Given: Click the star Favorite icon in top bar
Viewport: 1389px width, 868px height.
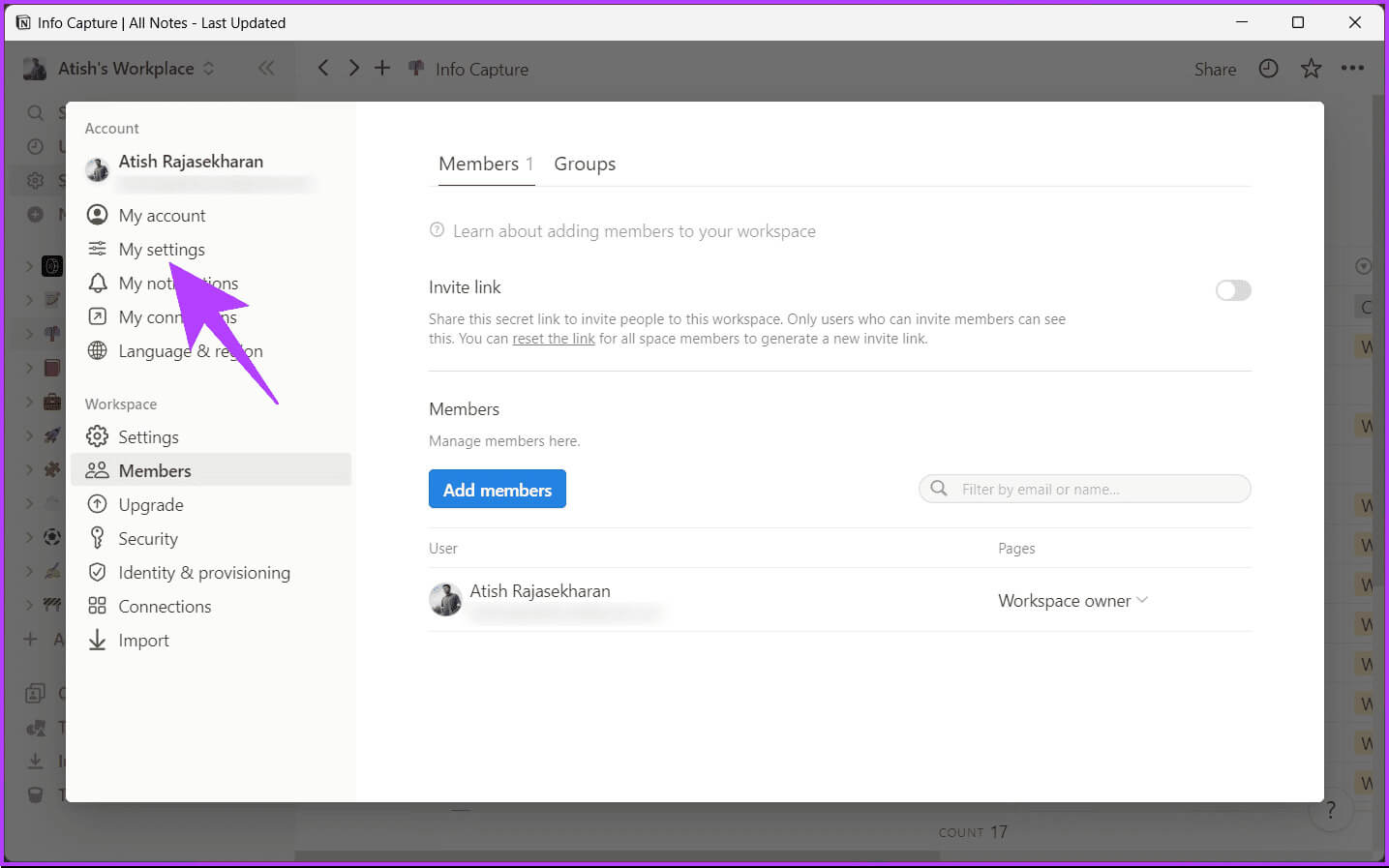Looking at the screenshot, I should coord(1311,69).
